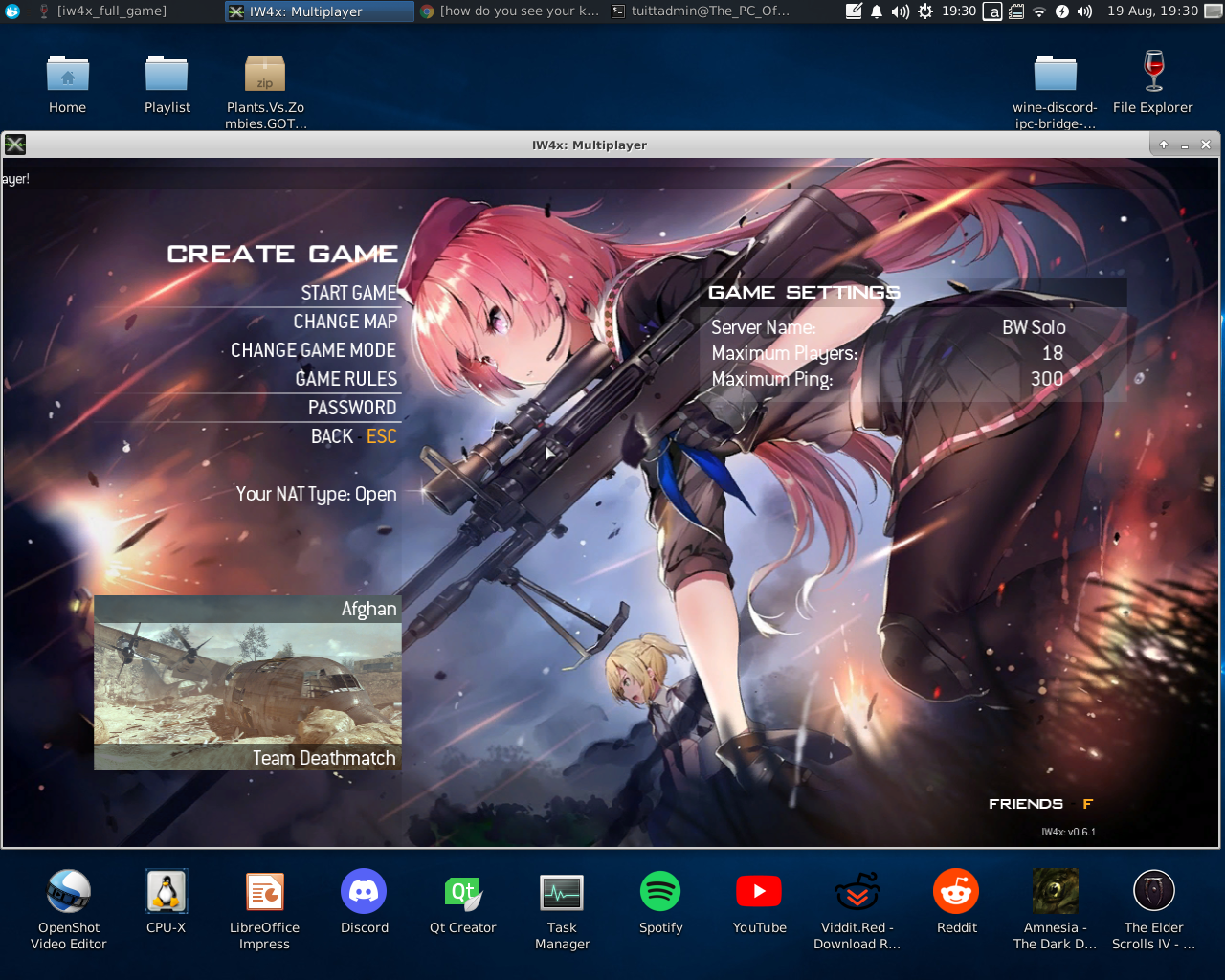Screen dimensions: 1225x980
Task: Open the application menu icon in top panel
Action: (x=12, y=11)
